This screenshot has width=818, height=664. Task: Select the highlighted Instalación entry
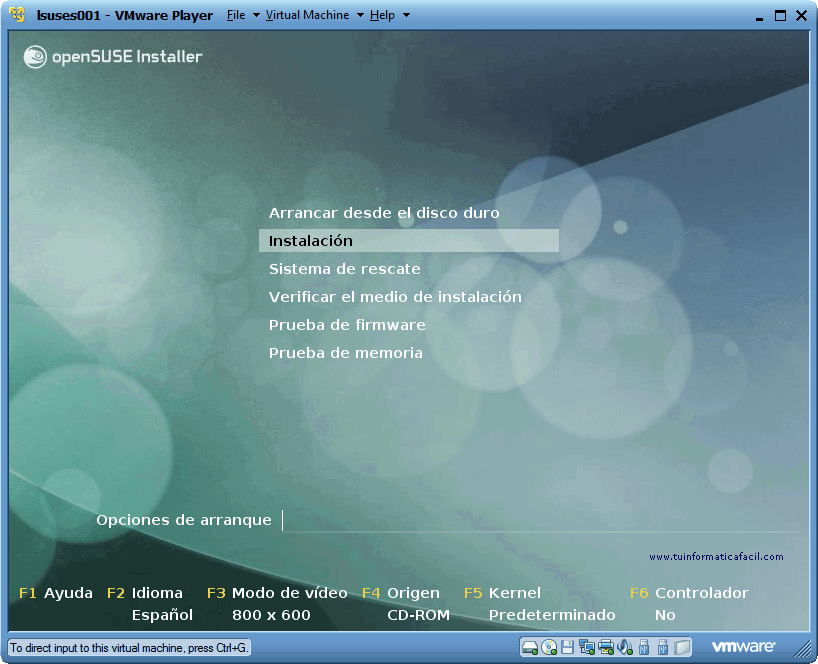click(408, 240)
